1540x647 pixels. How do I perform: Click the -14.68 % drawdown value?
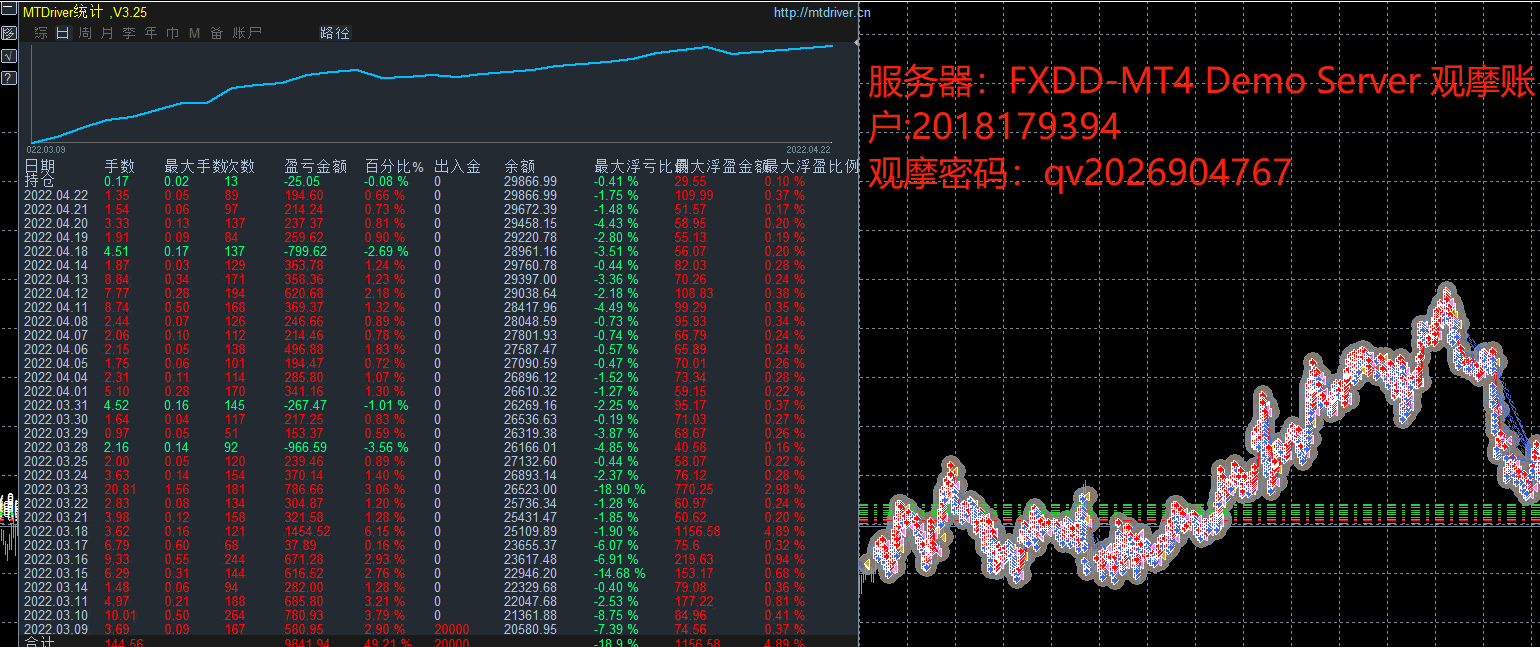coord(620,573)
